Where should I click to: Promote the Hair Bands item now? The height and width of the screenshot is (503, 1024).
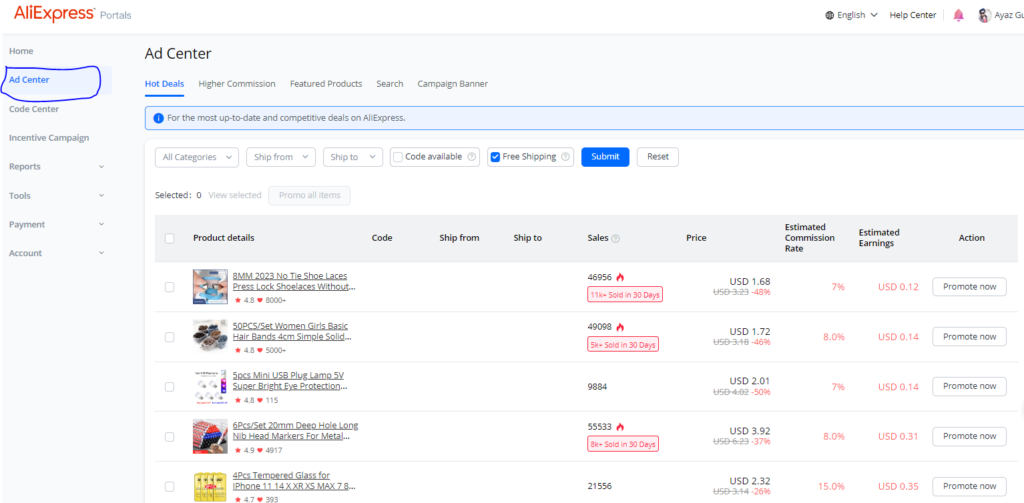coord(969,336)
